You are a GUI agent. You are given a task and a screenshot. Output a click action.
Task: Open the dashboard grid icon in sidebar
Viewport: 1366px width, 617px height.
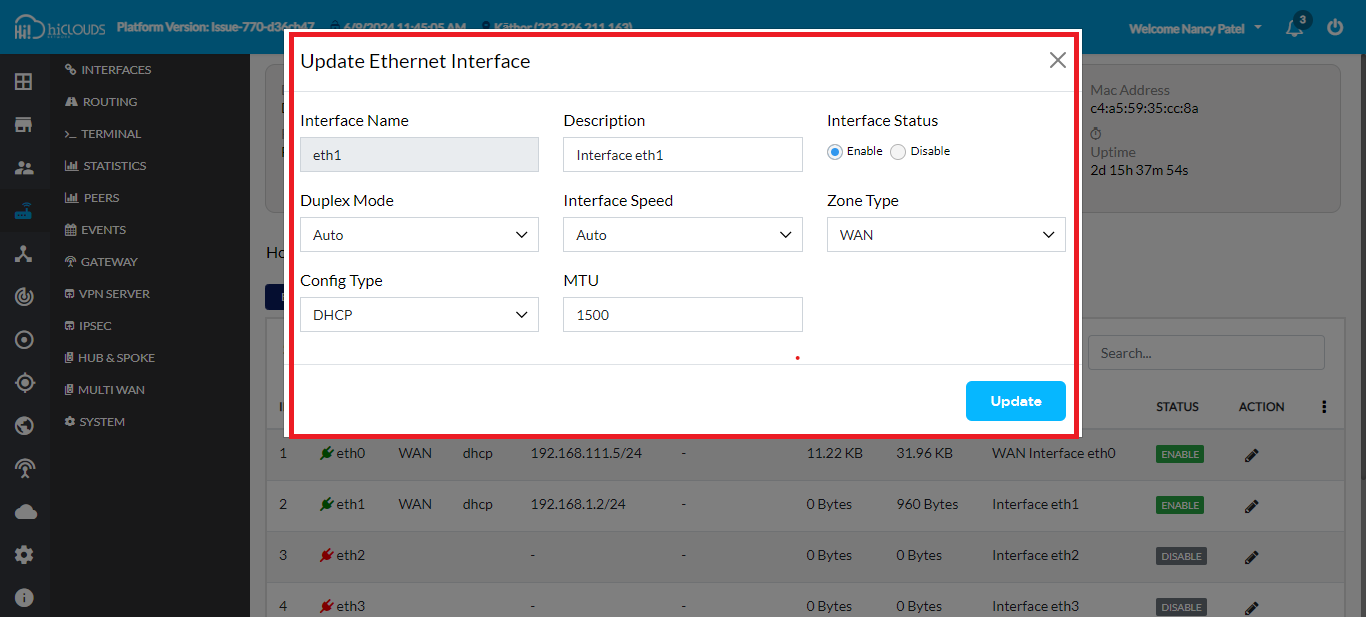tap(24, 81)
